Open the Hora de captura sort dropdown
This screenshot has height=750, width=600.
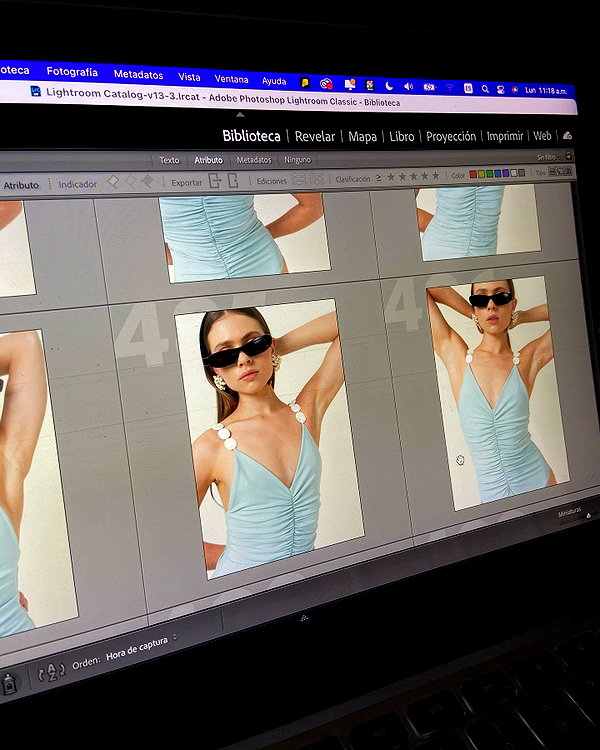[141, 647]
